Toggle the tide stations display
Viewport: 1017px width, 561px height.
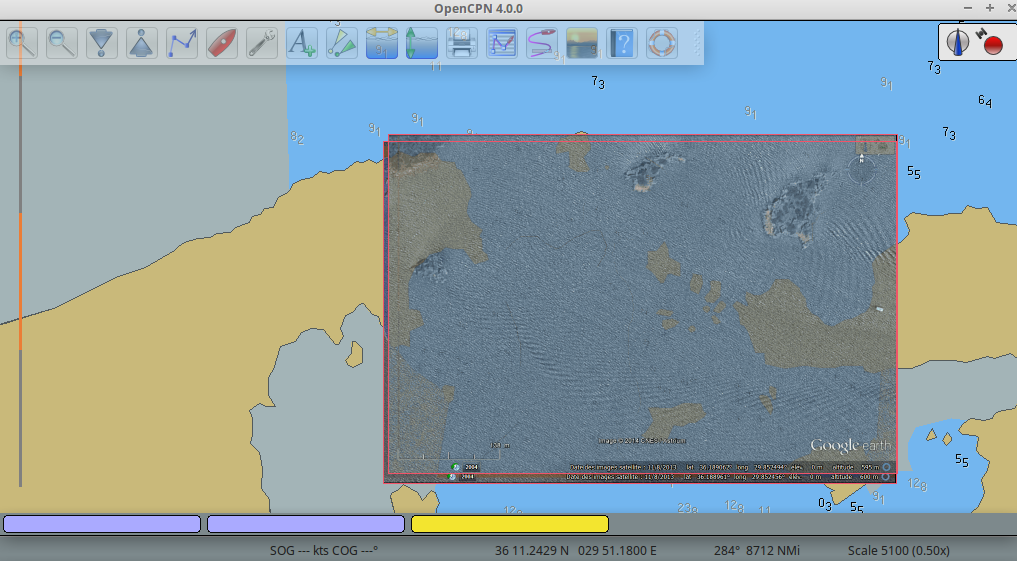(382, 43)
